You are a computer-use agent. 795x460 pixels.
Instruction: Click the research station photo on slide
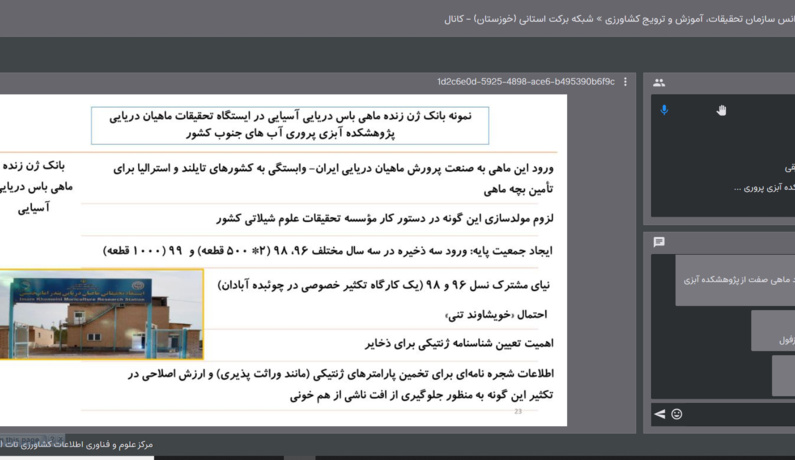[x=101, y=314]
